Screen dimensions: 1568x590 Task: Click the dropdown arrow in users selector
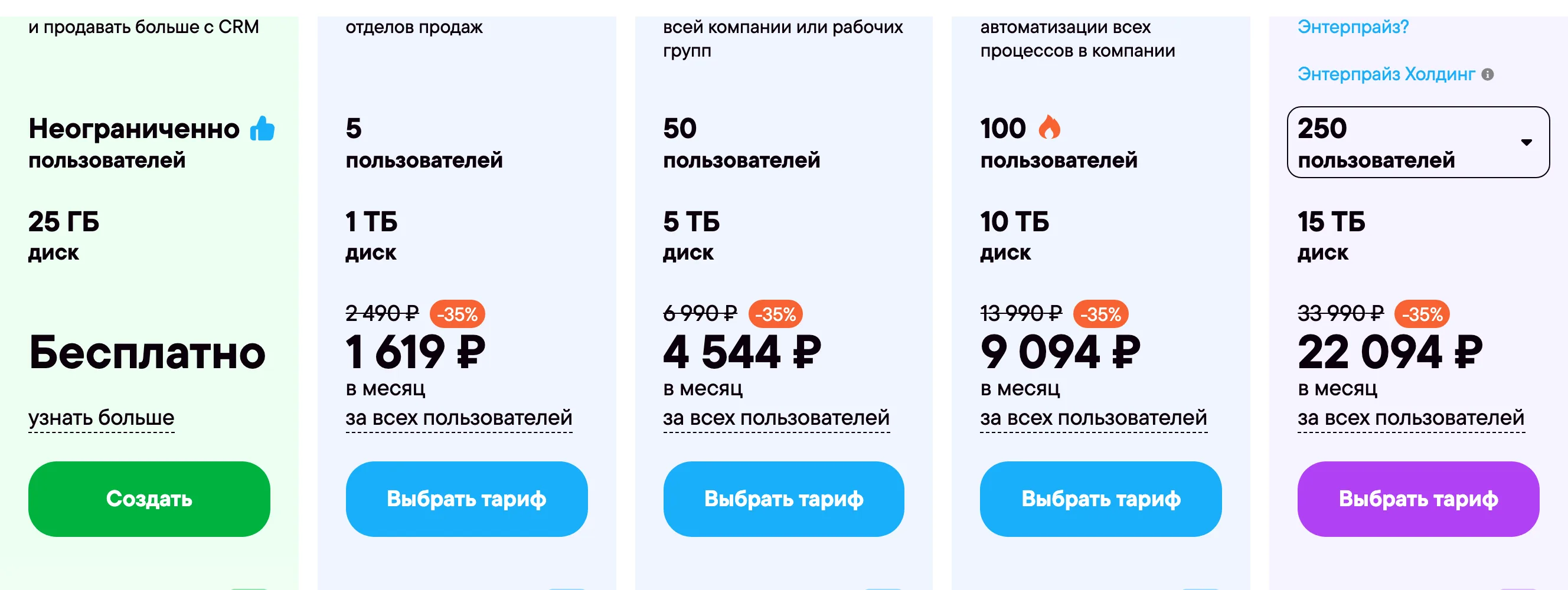click(1526, 142)
